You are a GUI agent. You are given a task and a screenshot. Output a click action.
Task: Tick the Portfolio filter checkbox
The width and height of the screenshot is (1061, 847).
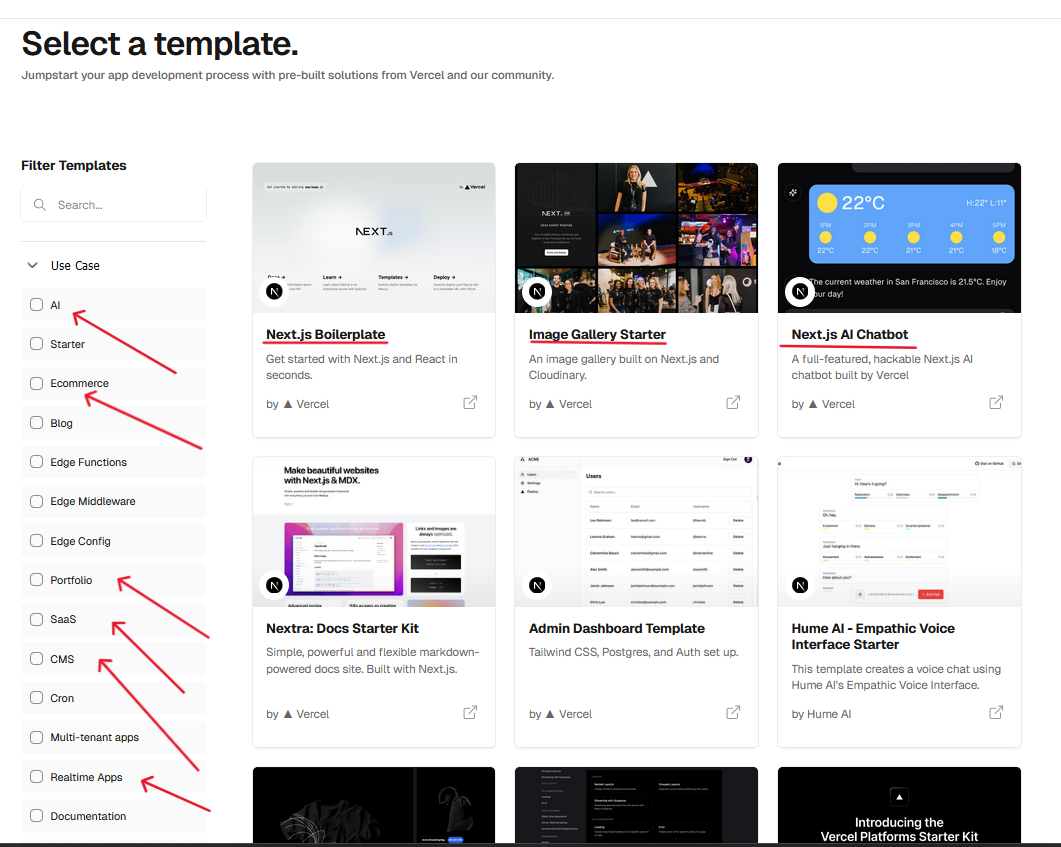pos(37,580)
